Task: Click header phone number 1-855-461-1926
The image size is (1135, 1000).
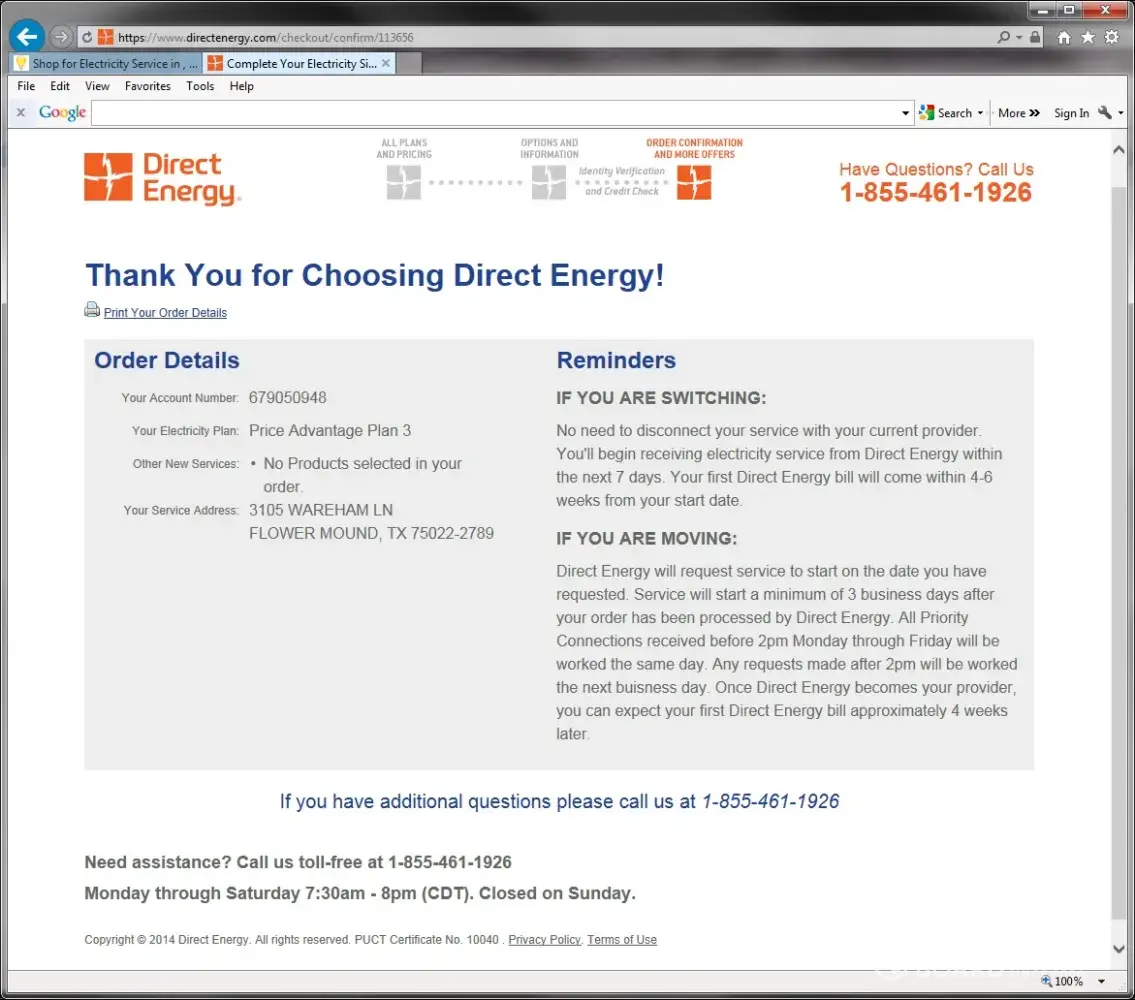Action: click(935, 193)
